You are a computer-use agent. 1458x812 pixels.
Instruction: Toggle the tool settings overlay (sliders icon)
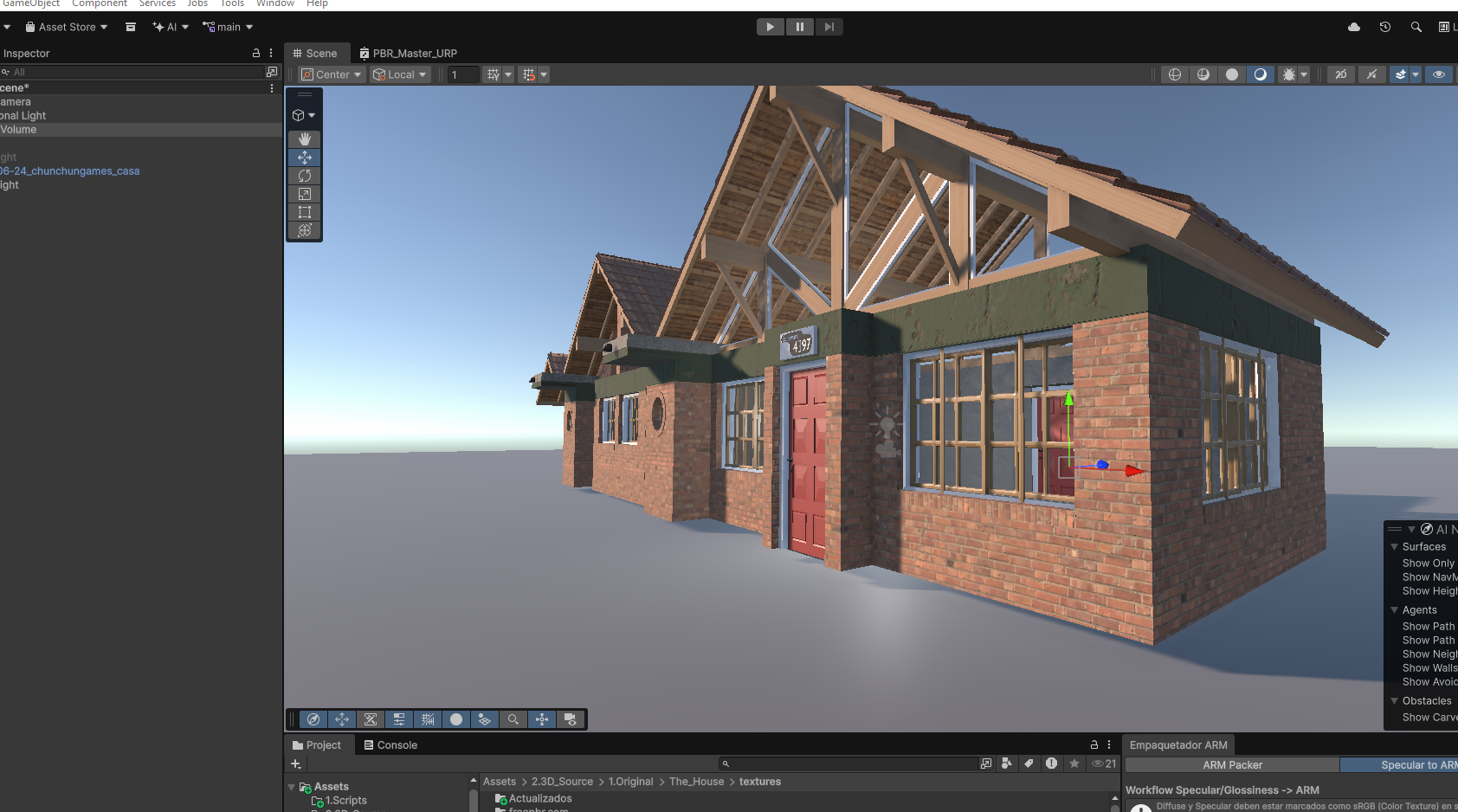pos(399,719)
